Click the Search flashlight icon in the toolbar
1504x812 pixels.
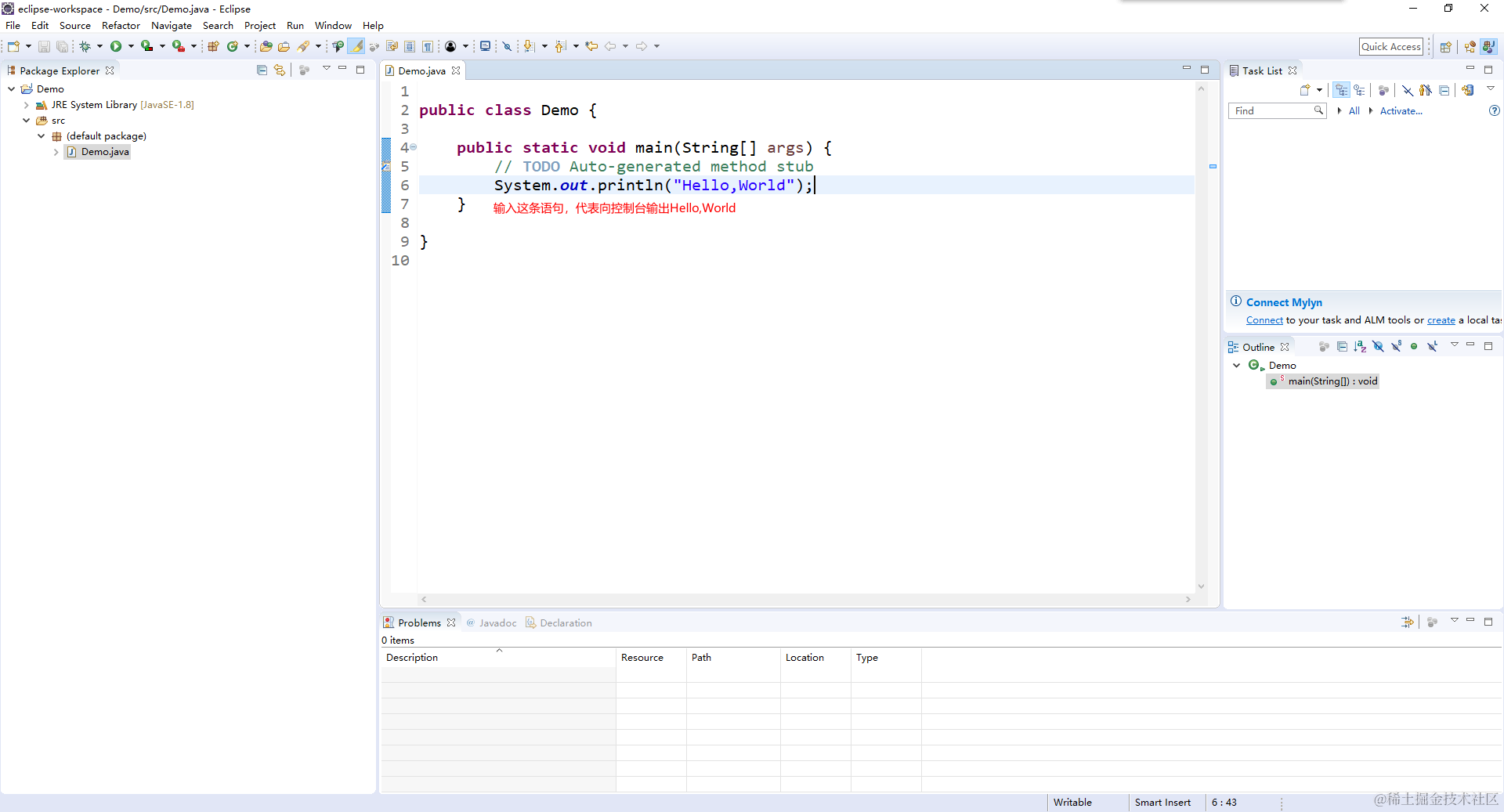tap(303, 46)
